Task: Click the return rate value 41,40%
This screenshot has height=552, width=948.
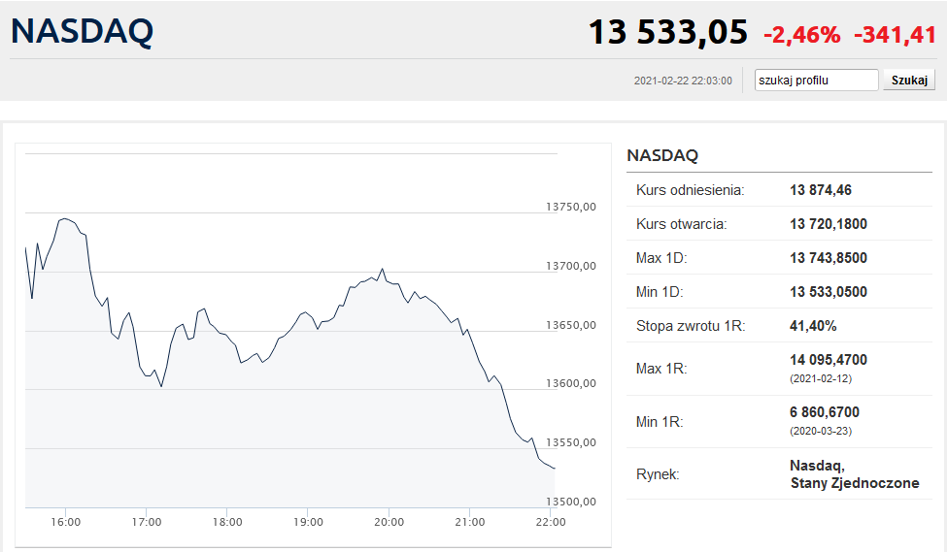Action: tap(813, 326)
